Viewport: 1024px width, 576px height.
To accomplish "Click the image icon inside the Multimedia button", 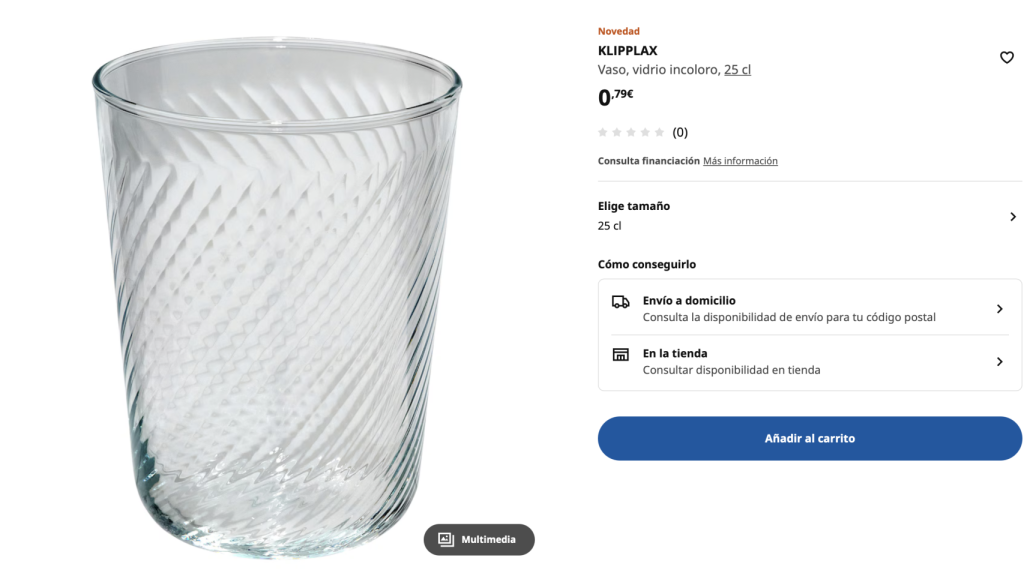I will [446, 539].
